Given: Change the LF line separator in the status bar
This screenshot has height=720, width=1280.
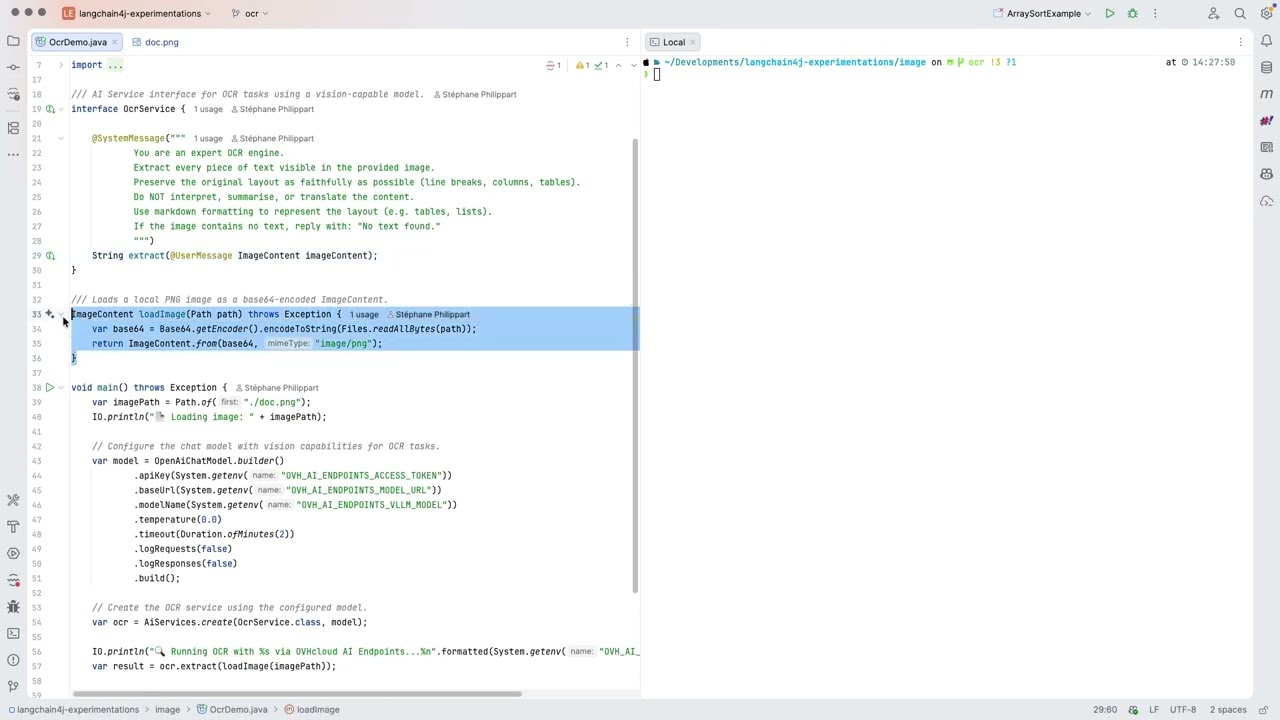Looking at the screenshot, I should tap(1155, 709).
